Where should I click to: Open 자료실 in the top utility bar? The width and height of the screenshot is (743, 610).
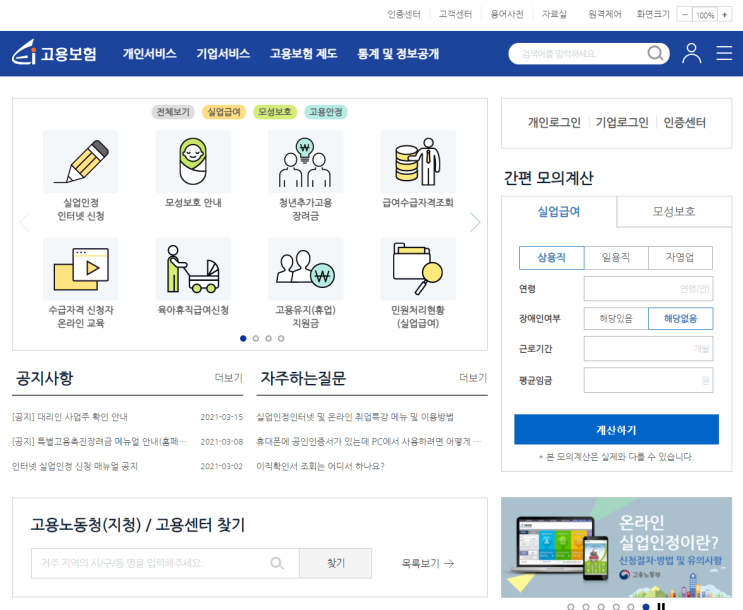[x=554, y=14]
